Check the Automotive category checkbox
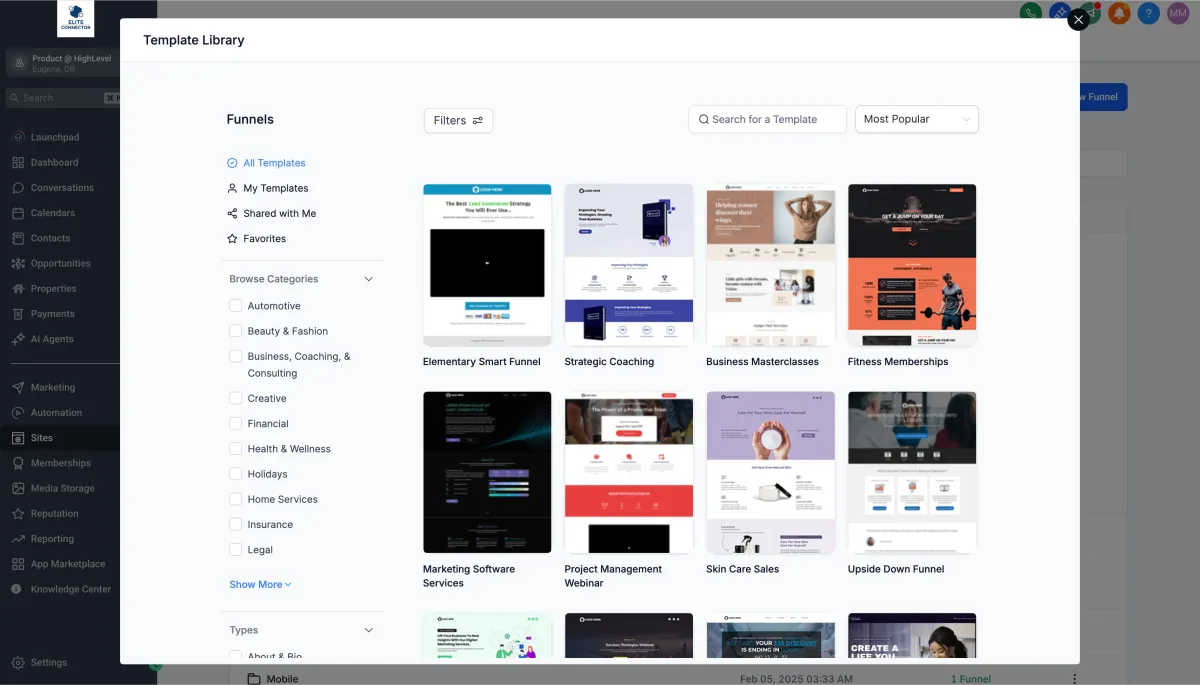The image size is (1200, 685). tap(236, 306)
